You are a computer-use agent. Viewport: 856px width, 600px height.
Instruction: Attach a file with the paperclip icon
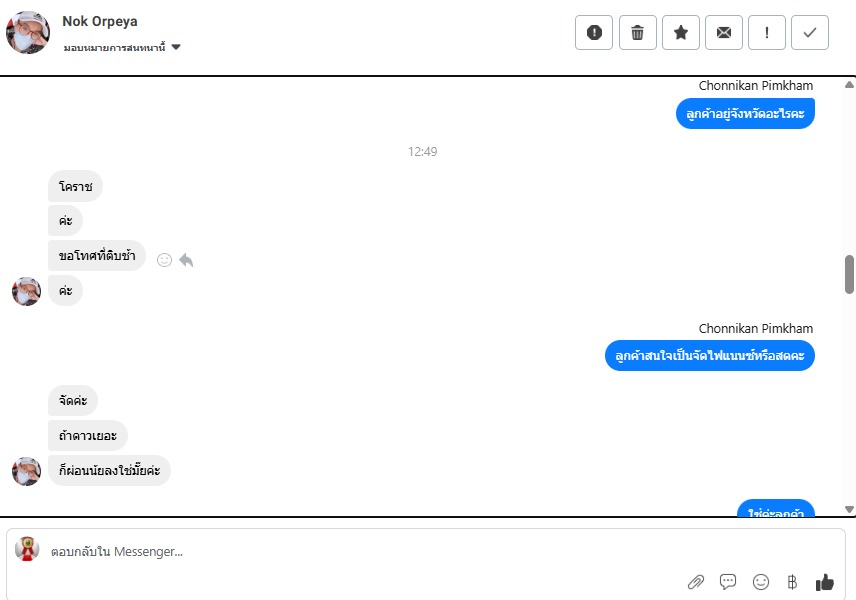696,582
